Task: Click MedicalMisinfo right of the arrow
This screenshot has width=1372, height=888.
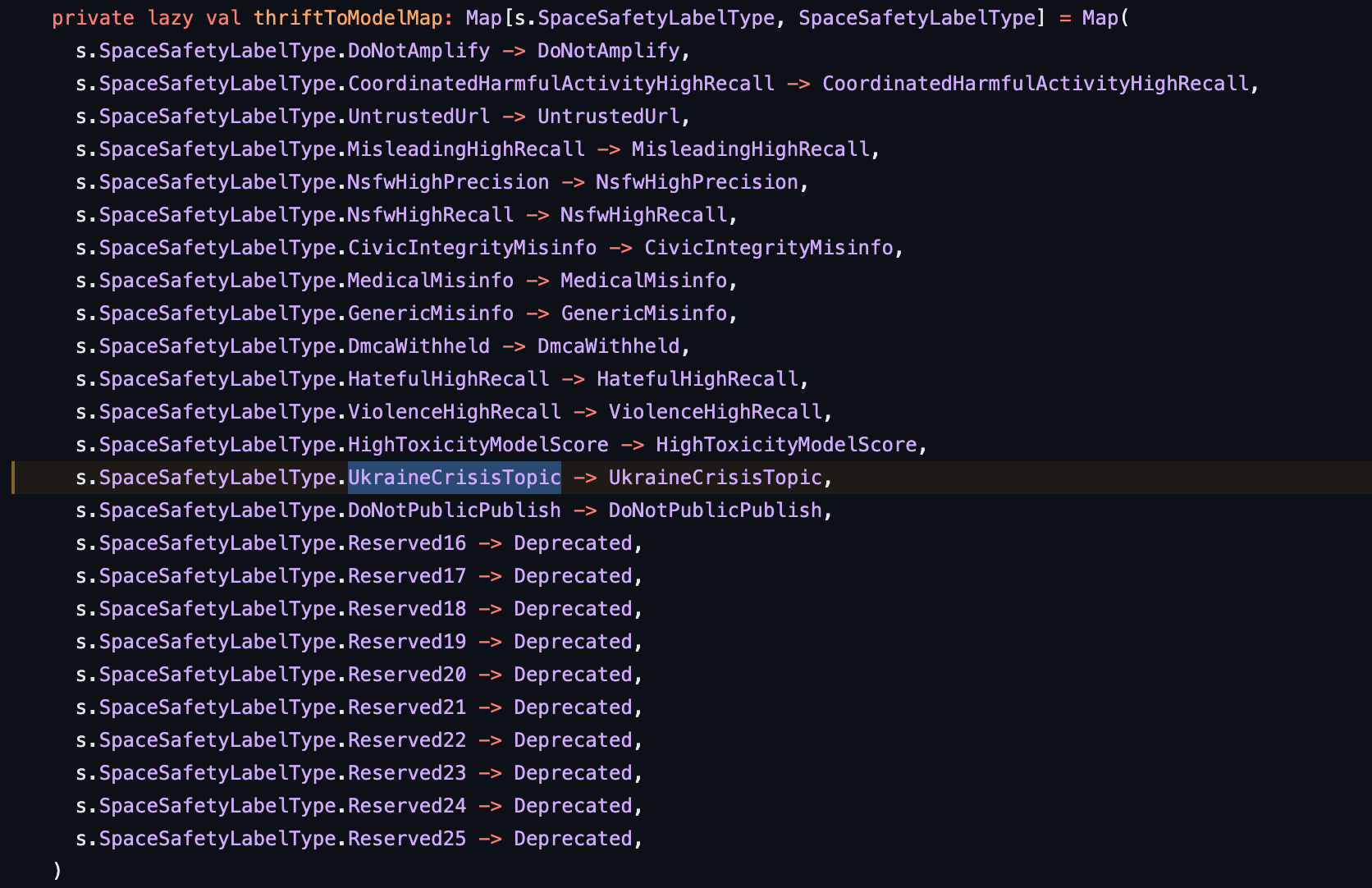Action: click(x=643, y=281)
